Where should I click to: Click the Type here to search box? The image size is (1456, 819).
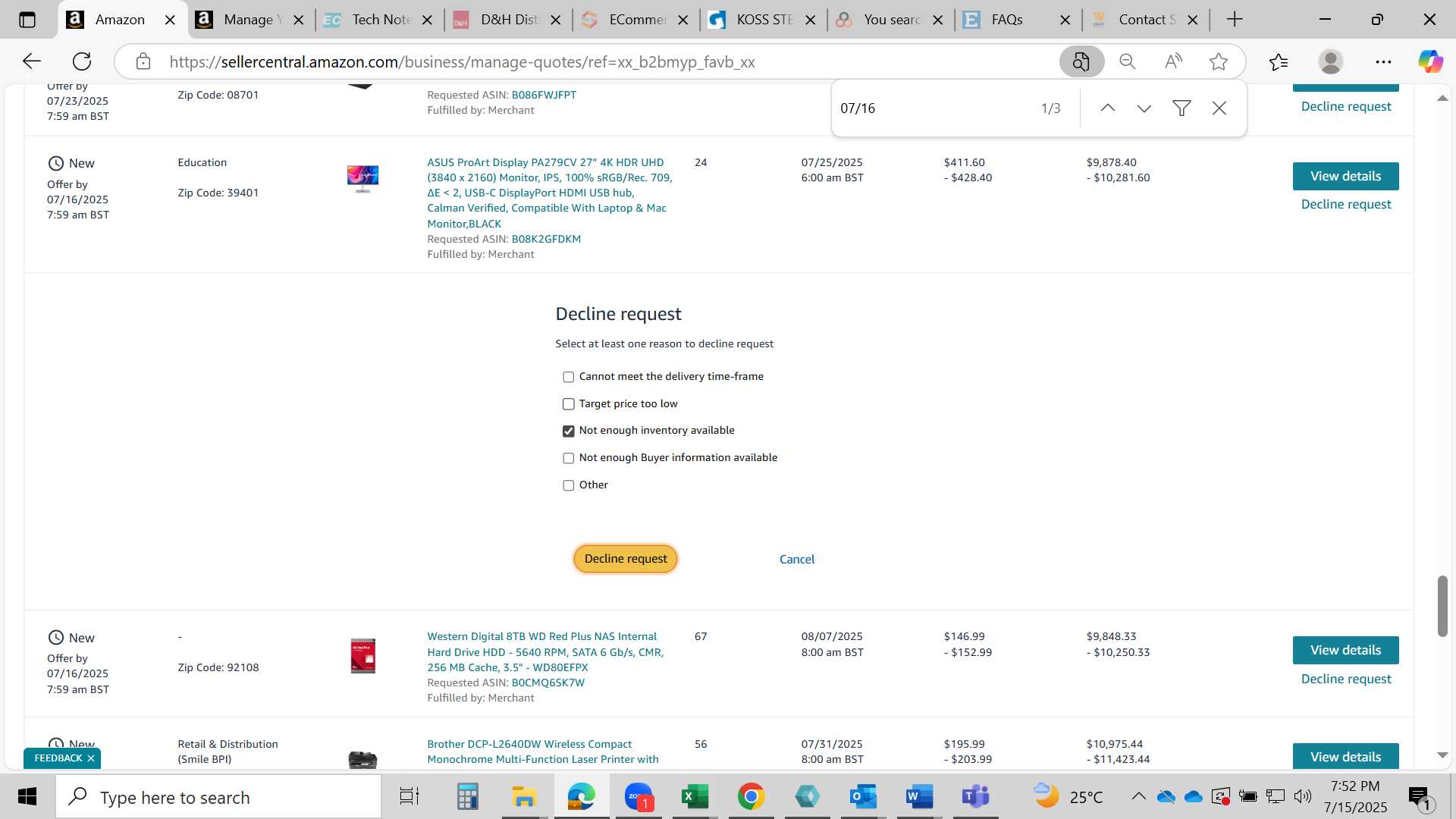218,798
